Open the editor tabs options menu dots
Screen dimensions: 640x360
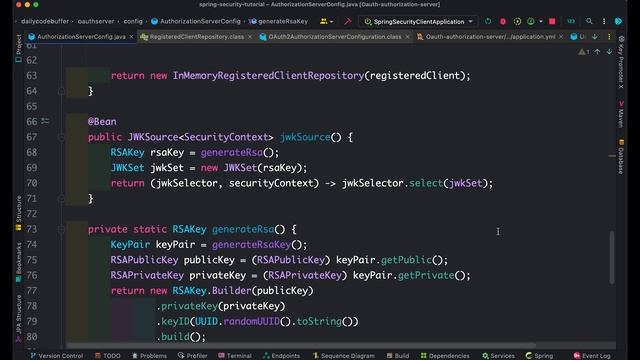pyautogui.click(x=609, y=37)
